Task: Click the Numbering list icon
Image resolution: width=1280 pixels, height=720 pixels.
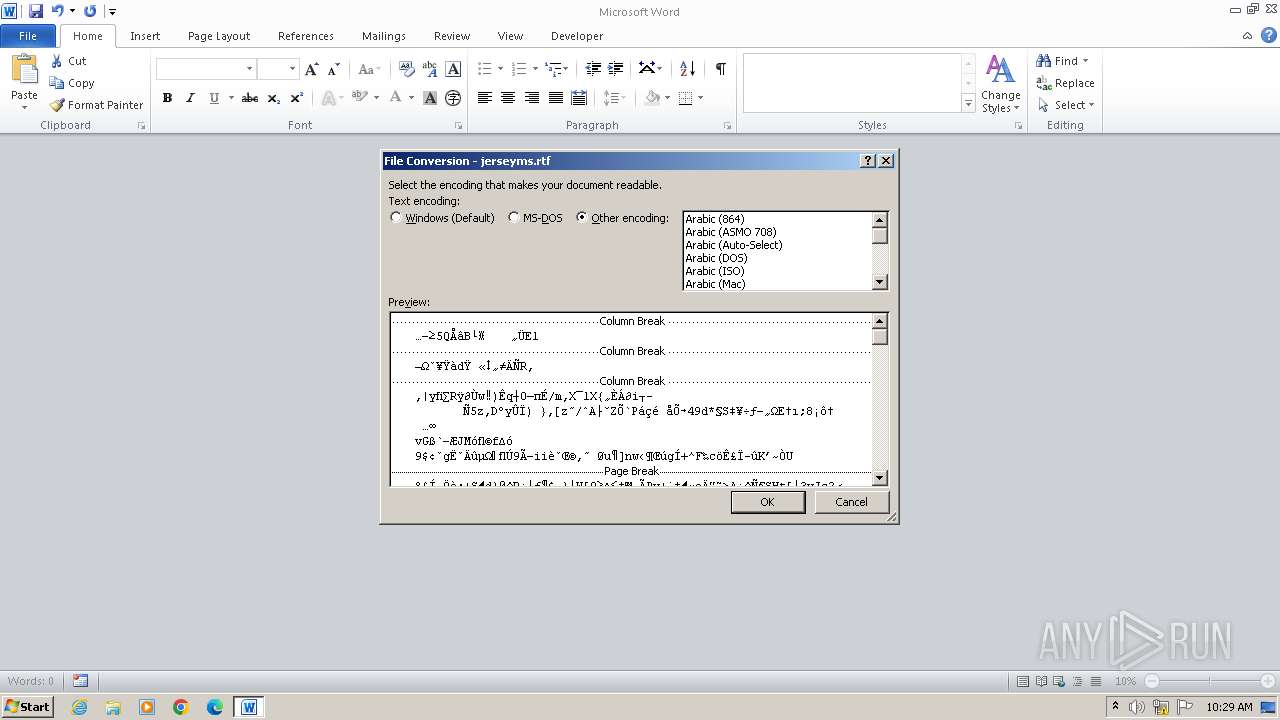Action: [x=519, y=69]
